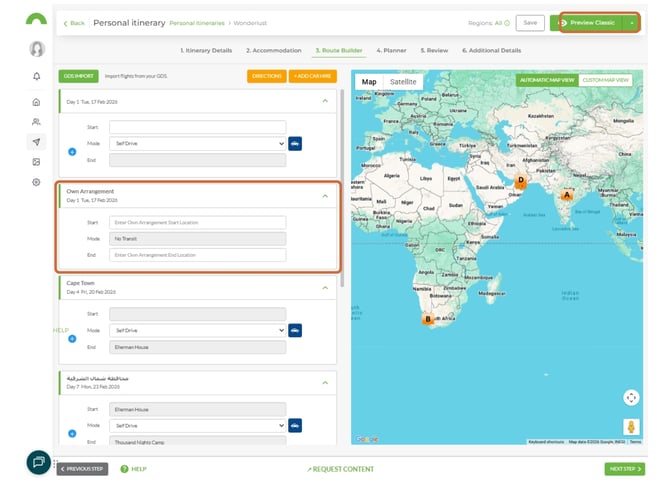Select paper plane itineraries icon
The height and width of the screenshot is (482, 670).
[36, 142]
